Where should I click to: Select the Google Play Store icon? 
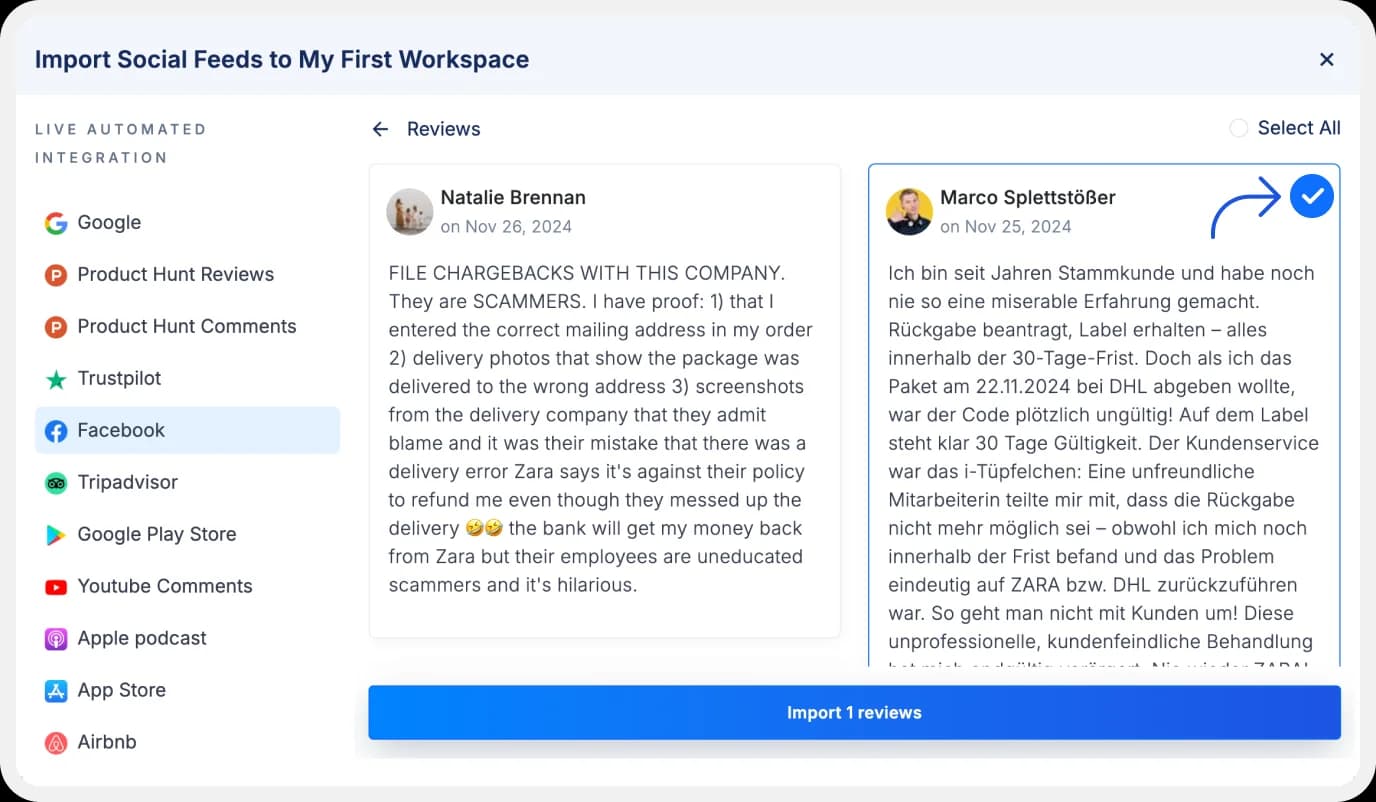(x=57, y=534)
